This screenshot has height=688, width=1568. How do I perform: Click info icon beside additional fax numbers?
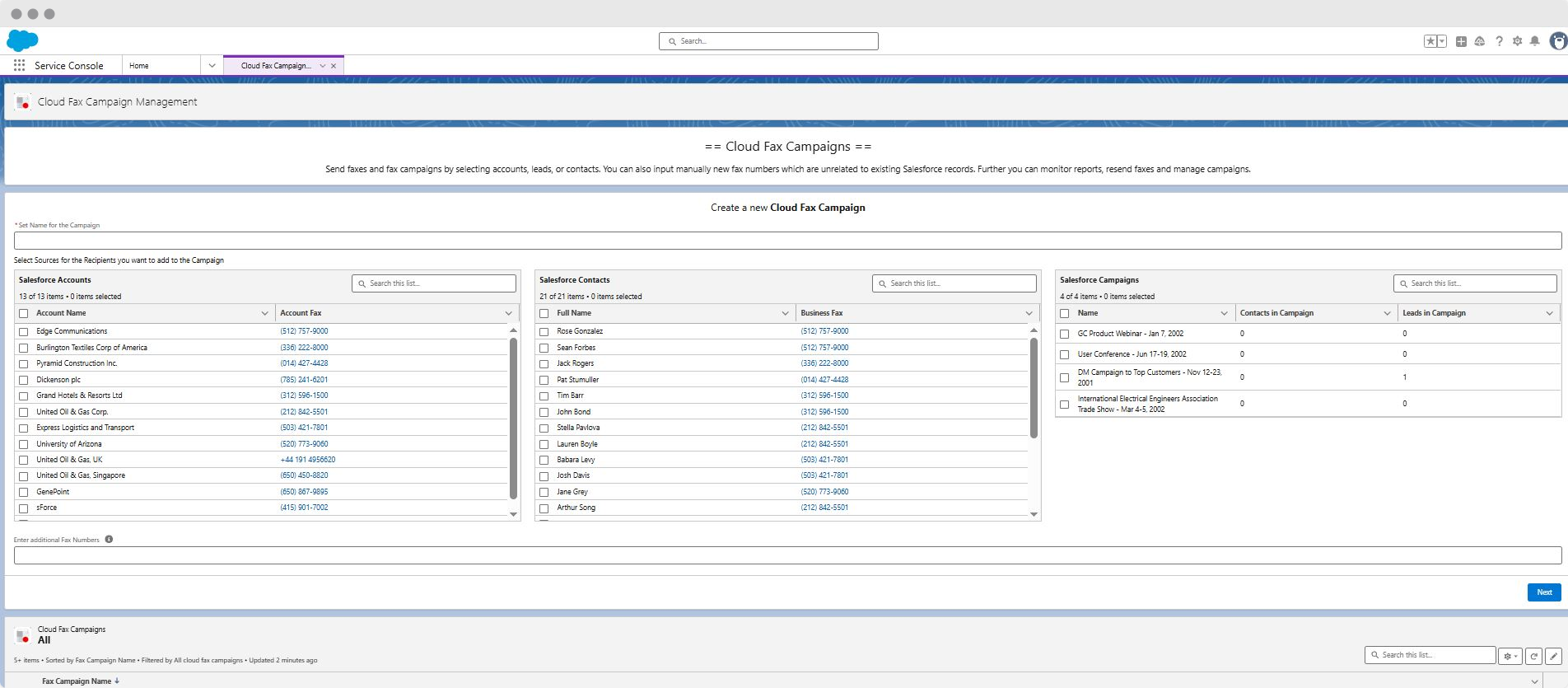(109, 540)
